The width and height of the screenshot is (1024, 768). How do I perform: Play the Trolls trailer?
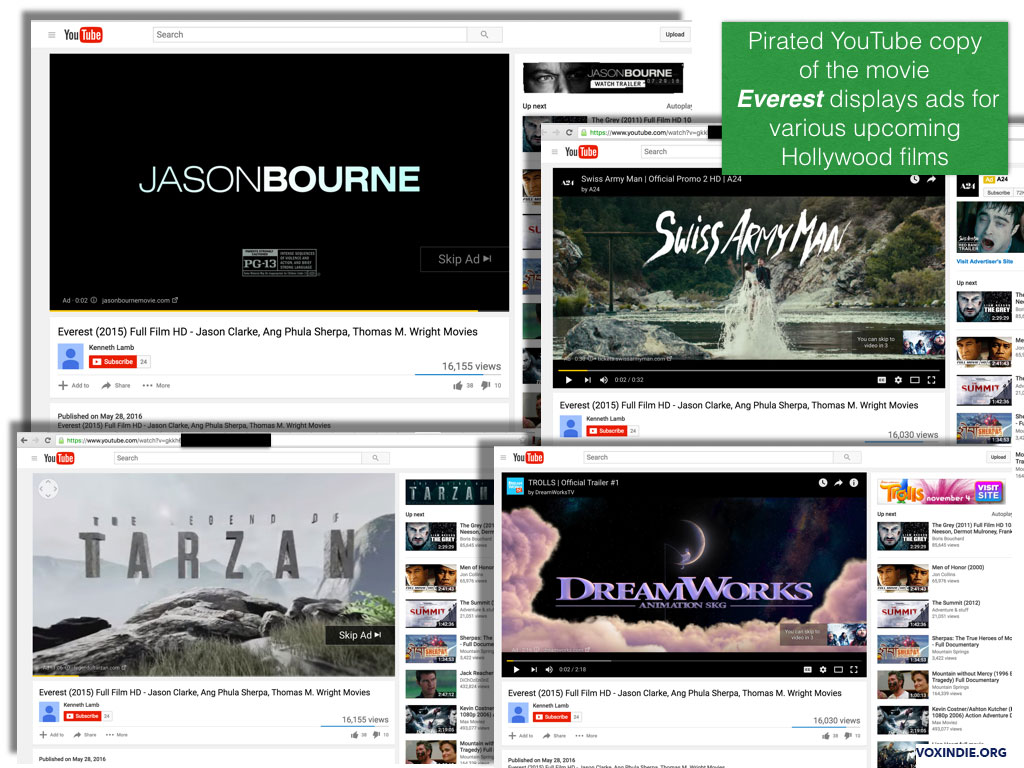coord(517,669)
